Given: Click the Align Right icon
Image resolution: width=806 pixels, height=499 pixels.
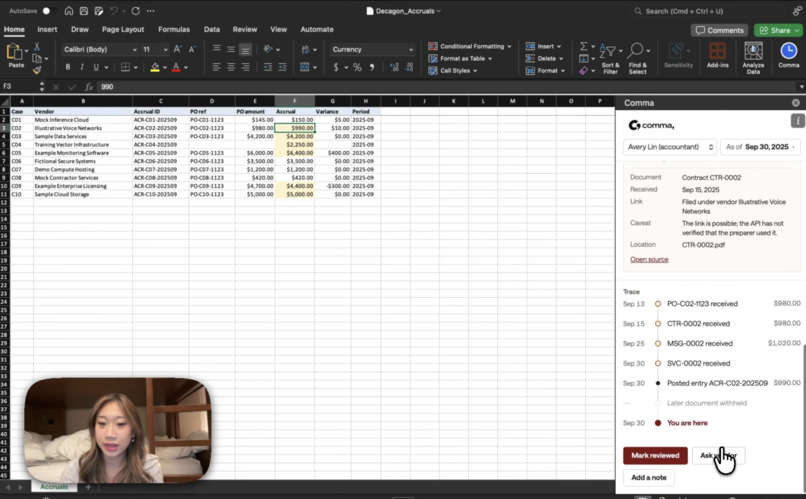Looking at the screenshot, I should point(245,67).
